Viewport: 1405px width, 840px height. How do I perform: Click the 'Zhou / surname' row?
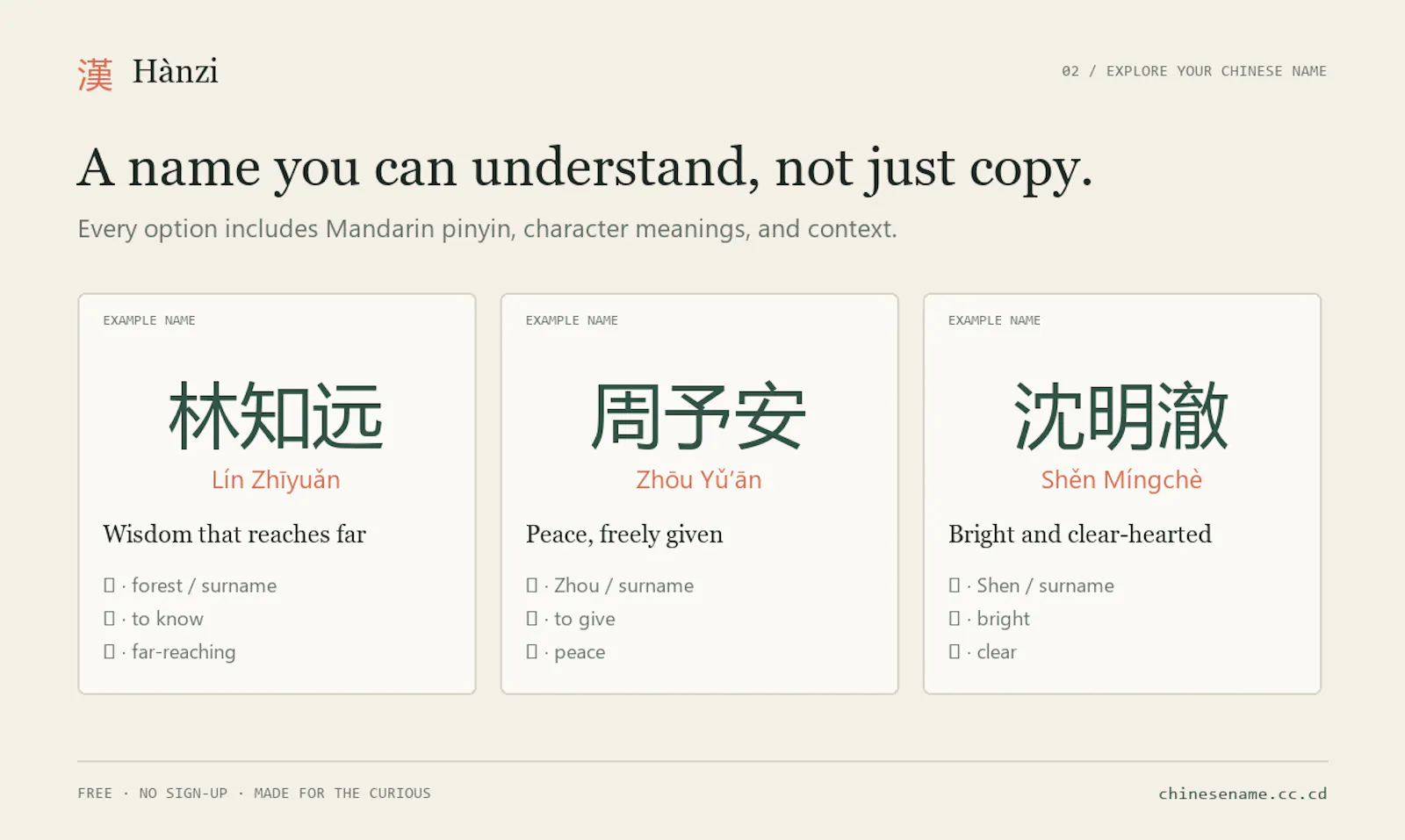coord(609,585)
